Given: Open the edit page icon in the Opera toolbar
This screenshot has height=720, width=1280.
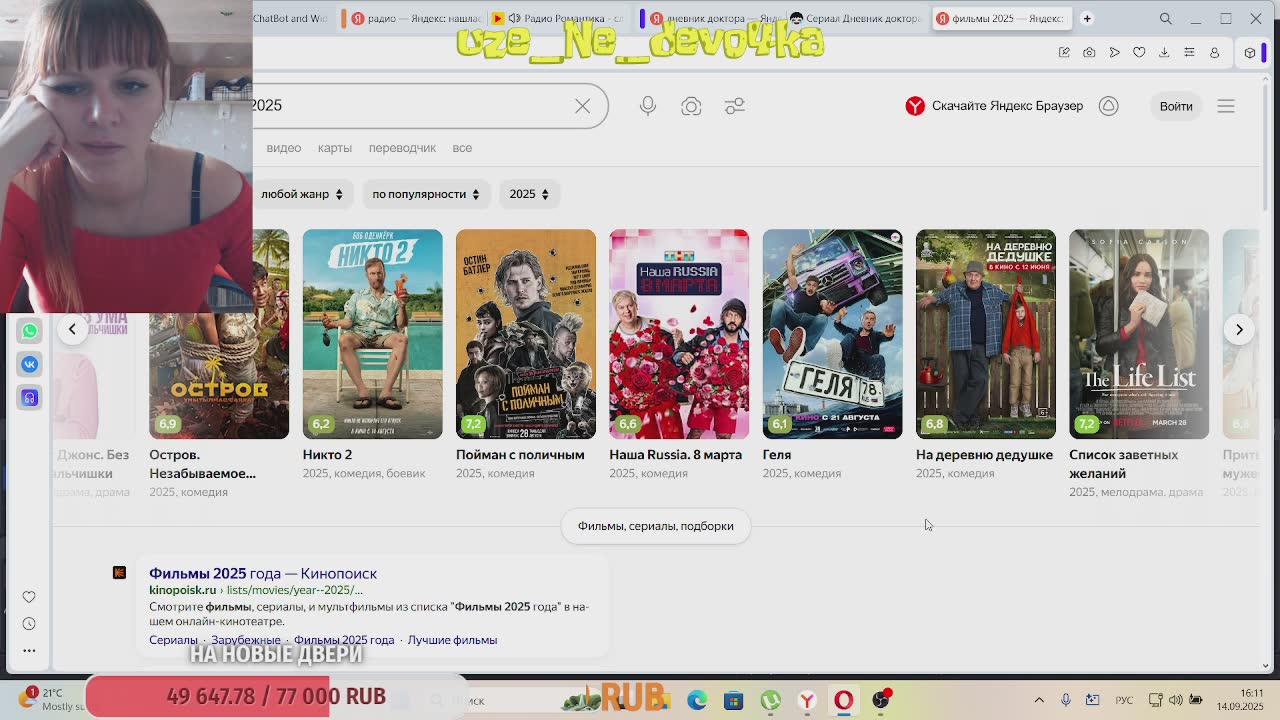Looking at the screenshot, I should [x=1064, y=52].
